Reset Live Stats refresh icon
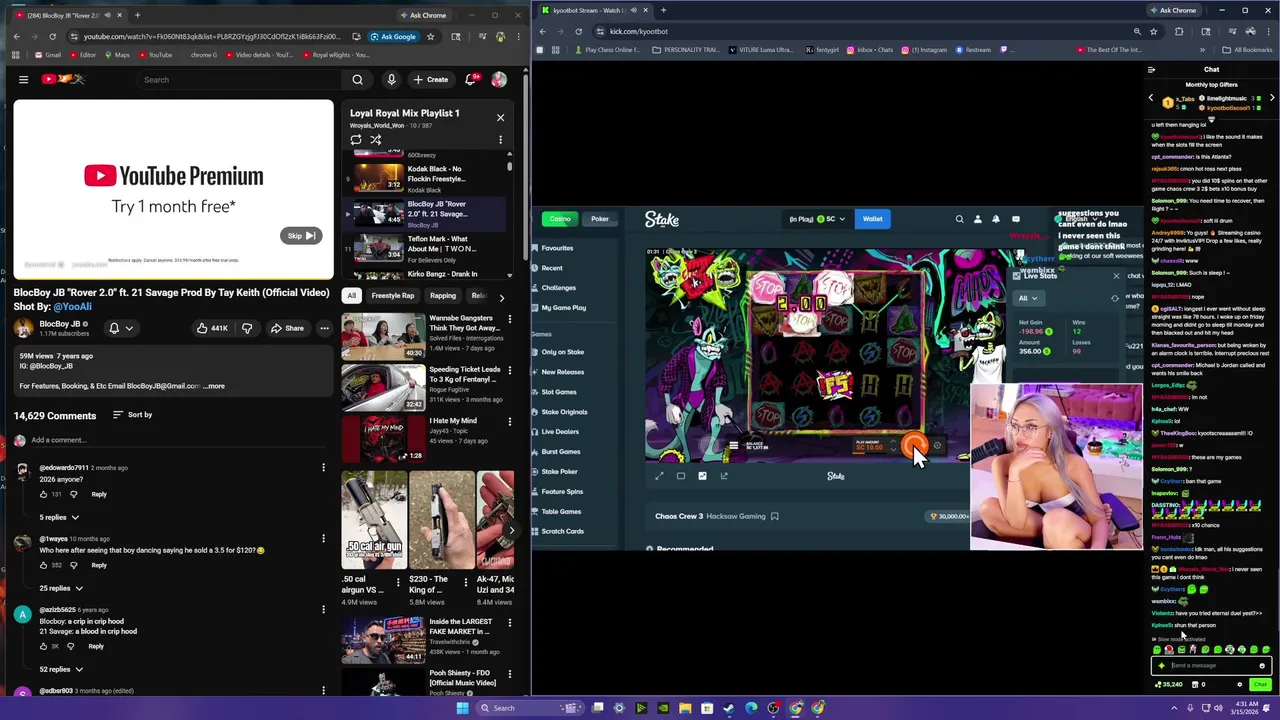The height and width of the screenshot is (720, 1280). point(1115,298)
